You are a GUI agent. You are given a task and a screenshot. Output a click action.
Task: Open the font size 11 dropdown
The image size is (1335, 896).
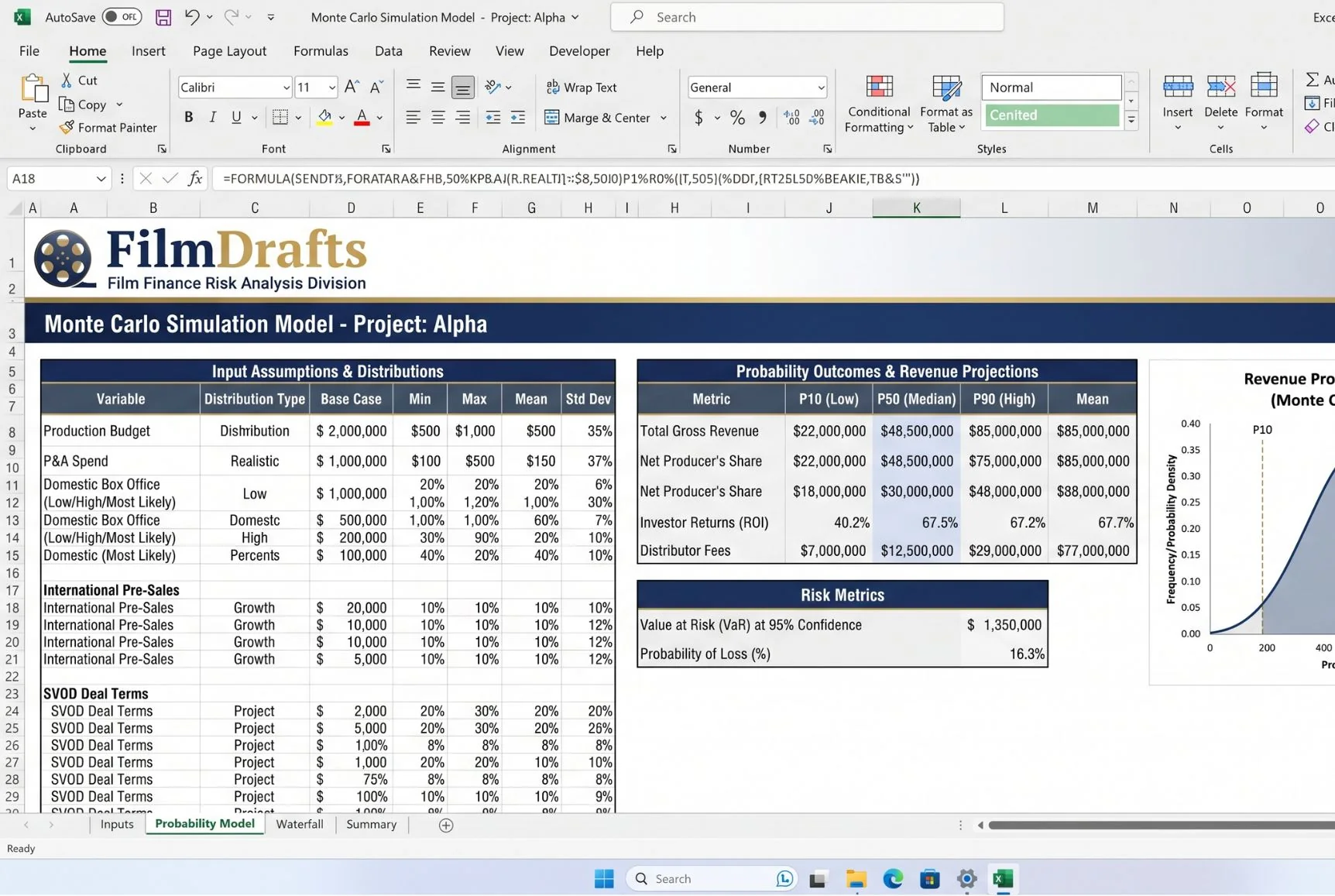[x=331, y=88]
